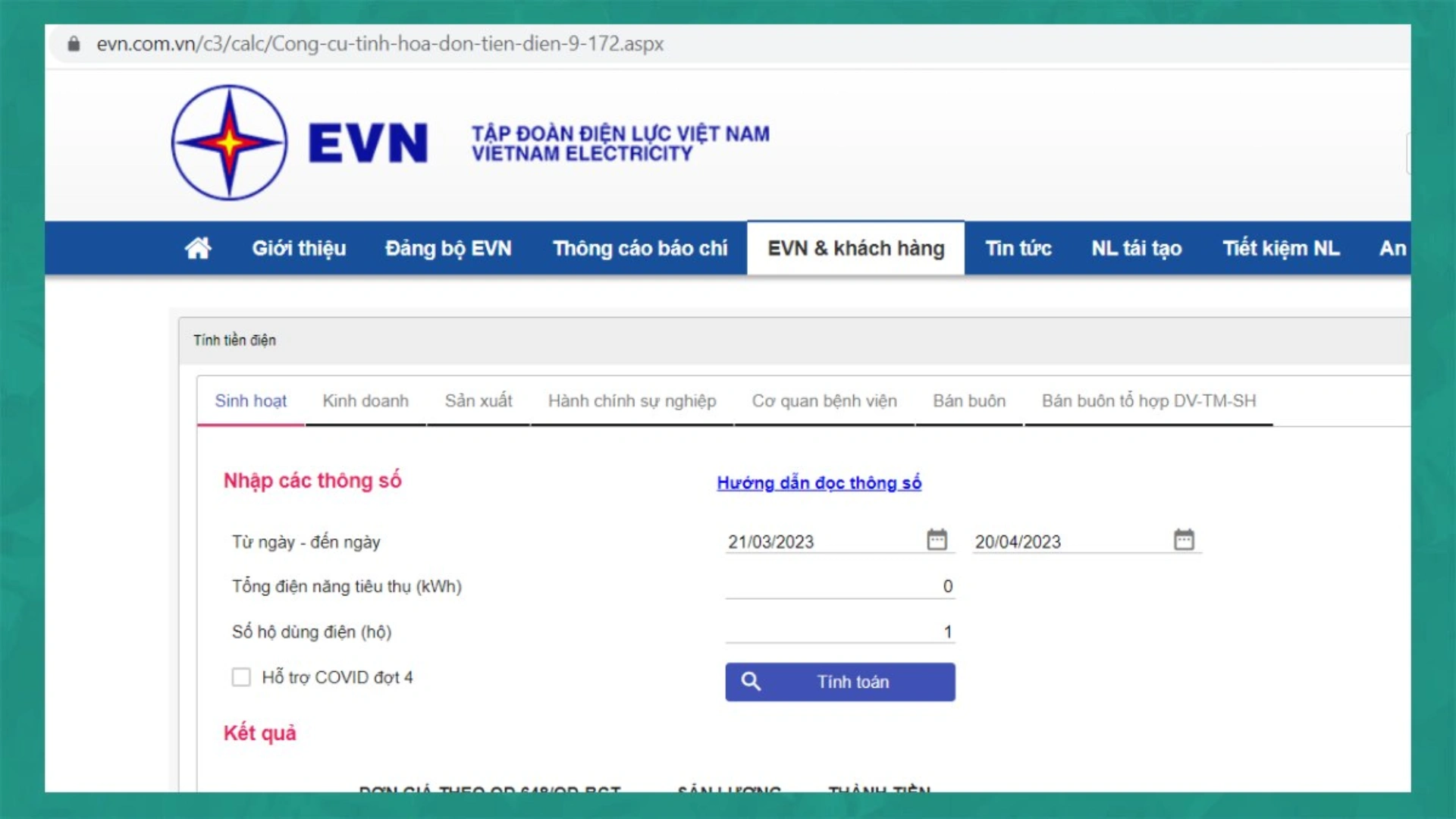Click Tập đoàn Điện lực Việt Nam title
1456x819 pixels.
pos(620,133)
